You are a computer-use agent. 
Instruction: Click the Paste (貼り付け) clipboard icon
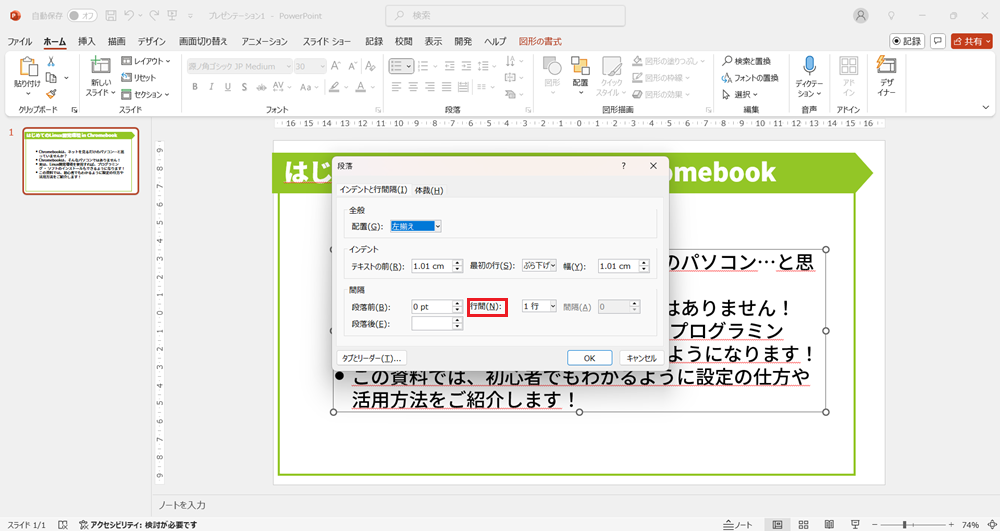point(28,66)
